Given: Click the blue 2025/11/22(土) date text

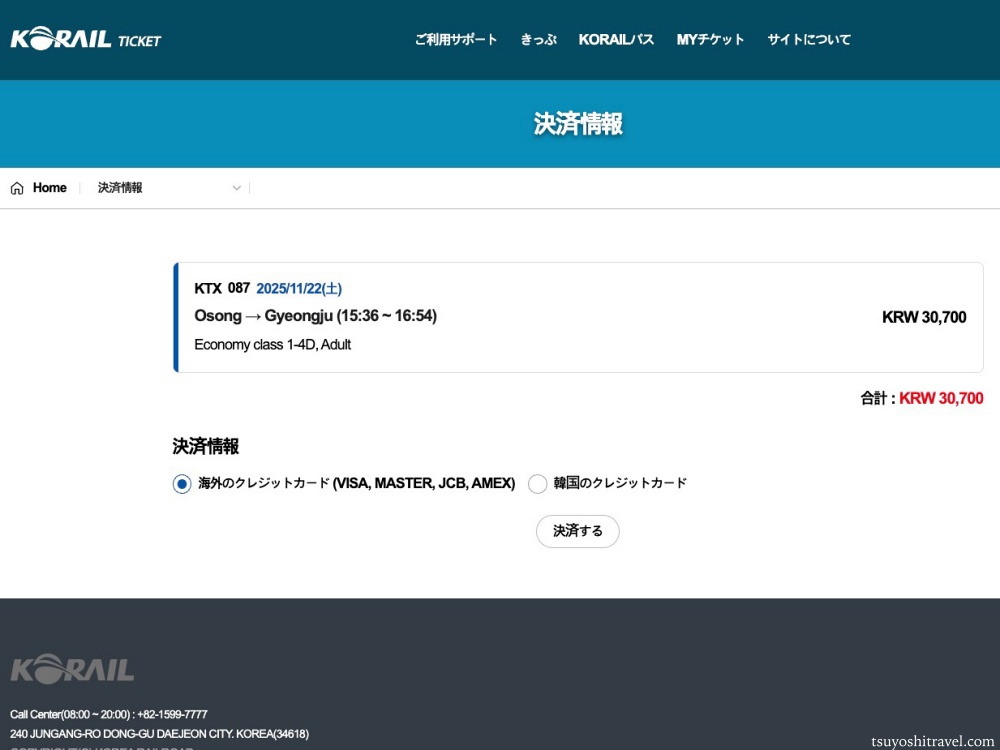Looking at the screenshot, I should [x=299, y=289].
